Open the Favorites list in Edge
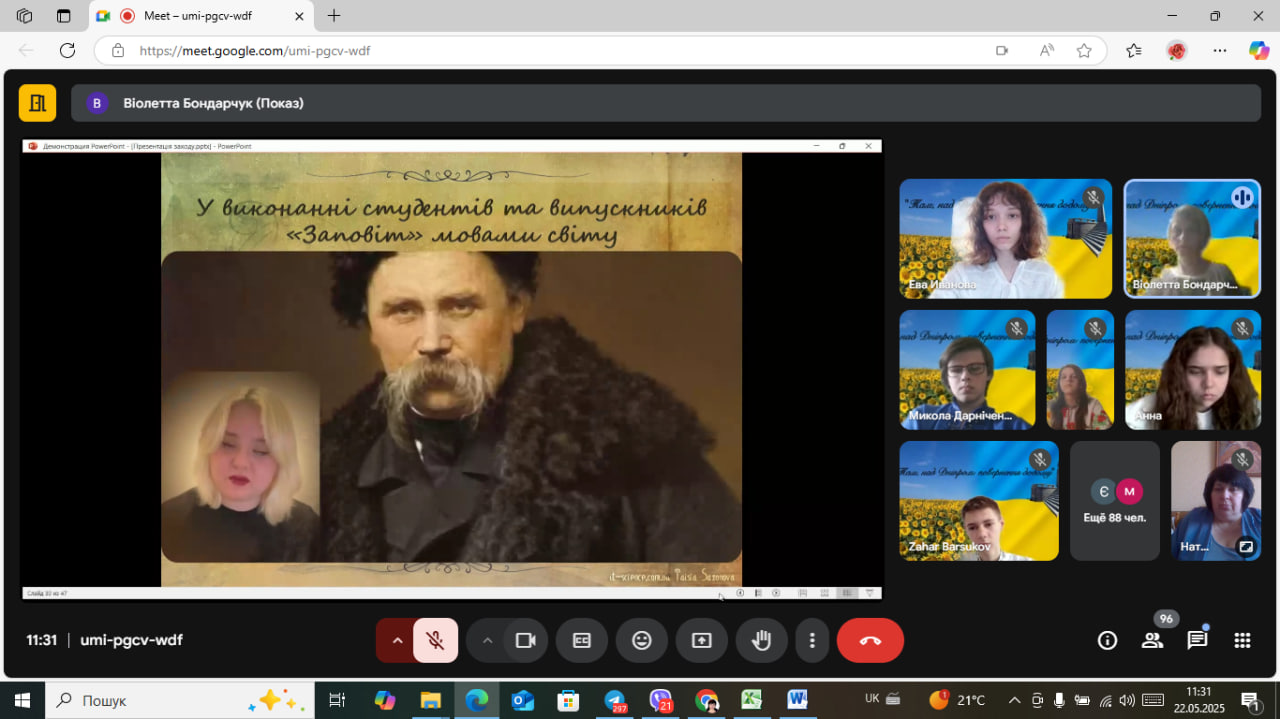The image size is (1280, 719). 1134,50
